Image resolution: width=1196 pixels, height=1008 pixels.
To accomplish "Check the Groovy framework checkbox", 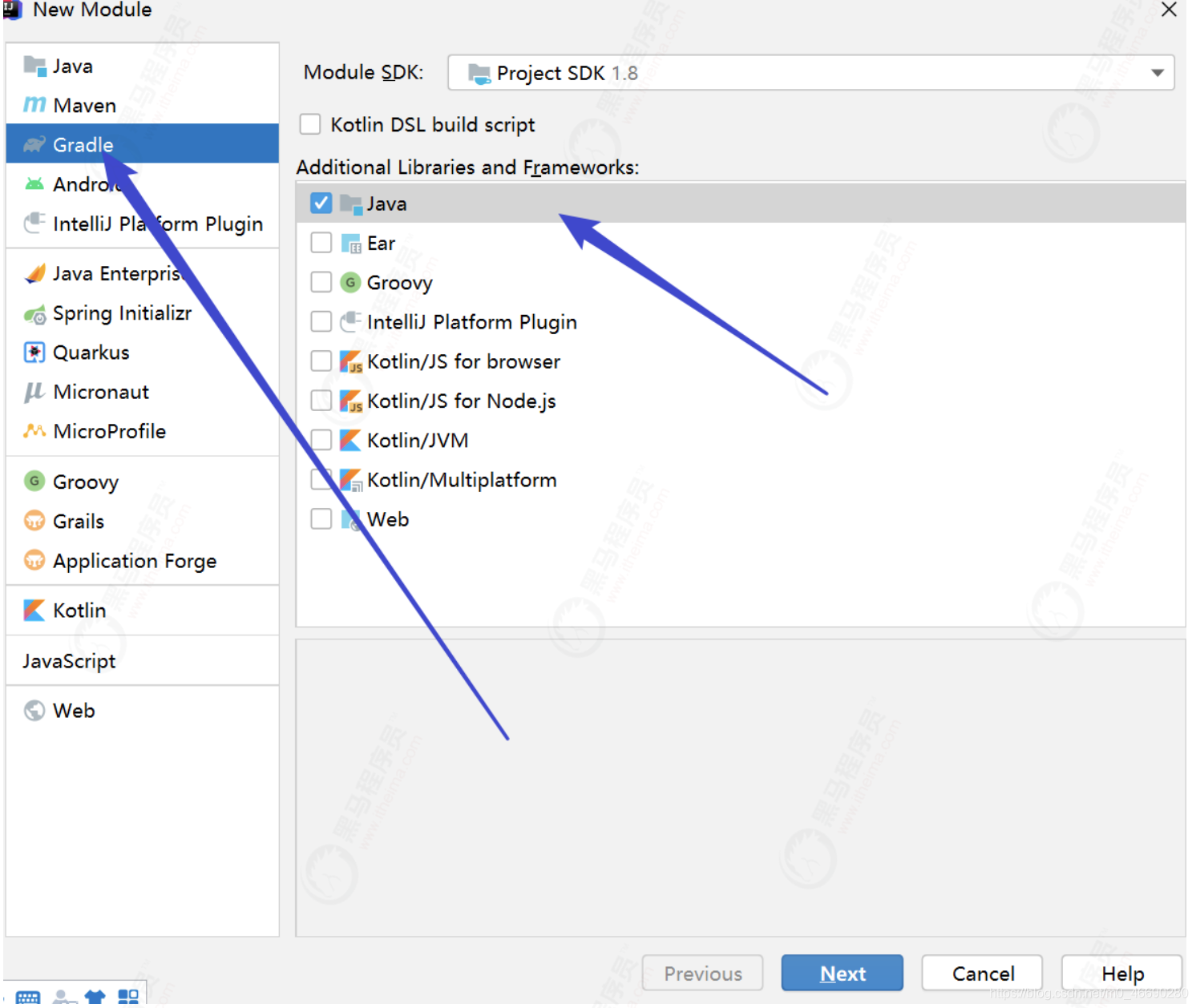I will [x=321, y=282].
